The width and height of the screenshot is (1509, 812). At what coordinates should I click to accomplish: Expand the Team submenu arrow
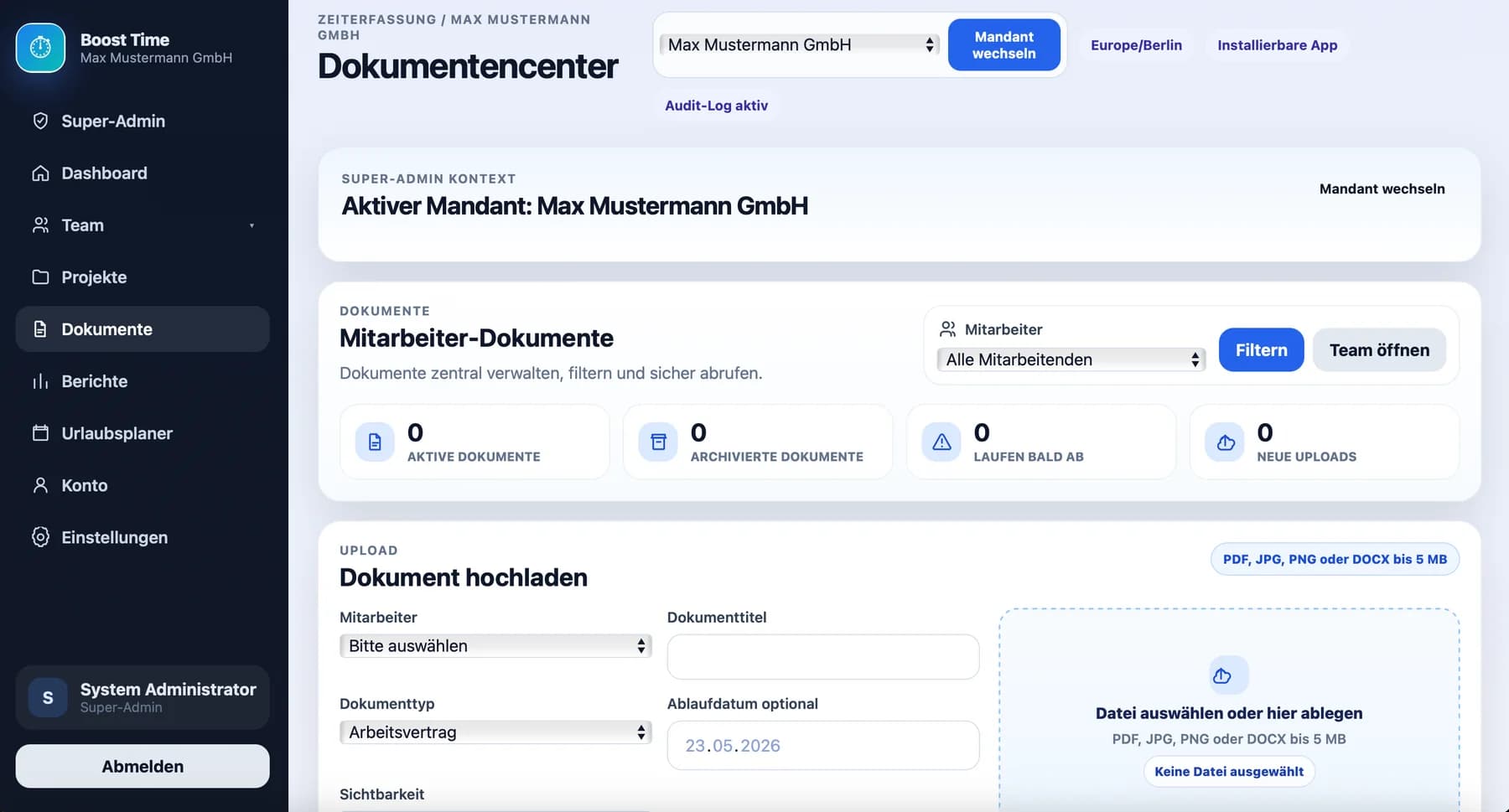251,225
